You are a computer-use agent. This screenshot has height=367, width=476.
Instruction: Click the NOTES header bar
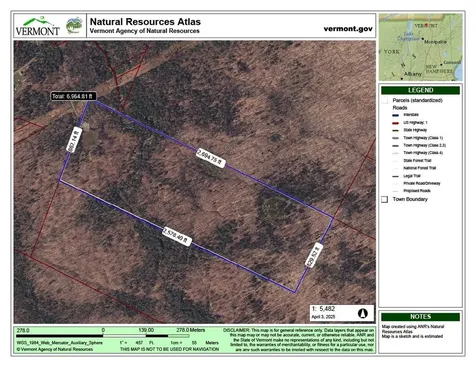coord(420,317)
